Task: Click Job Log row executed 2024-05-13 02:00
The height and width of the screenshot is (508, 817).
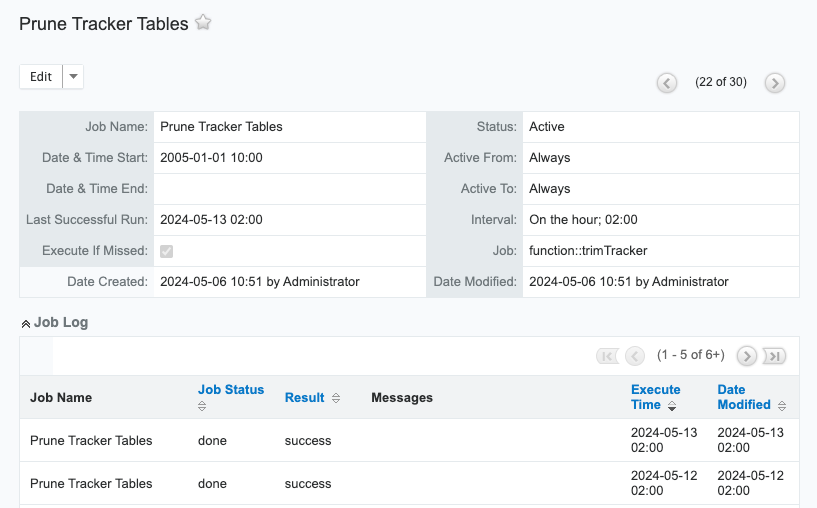Action: (x=409, y=440)
